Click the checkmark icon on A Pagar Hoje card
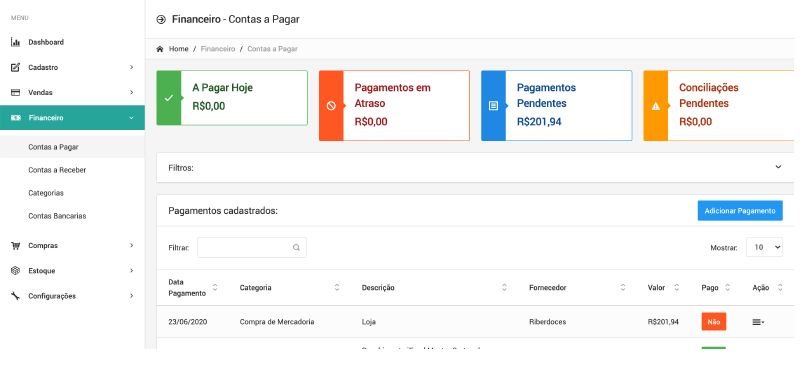 pos(169,98)
